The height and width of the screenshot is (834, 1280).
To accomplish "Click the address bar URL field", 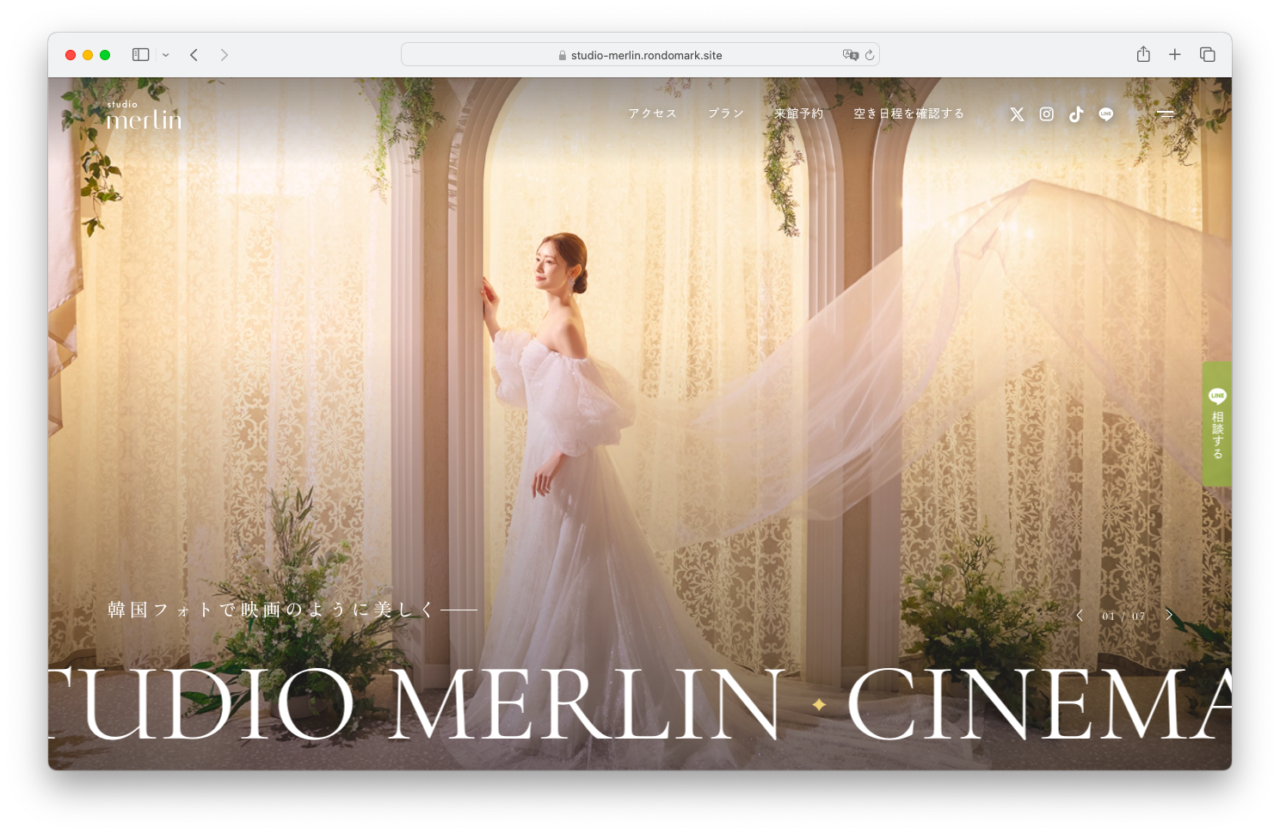I will 640,55.
